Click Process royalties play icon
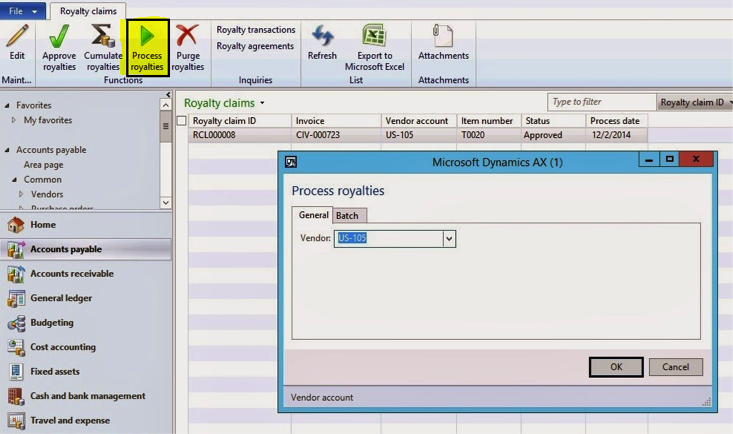This screenshot has width=733, height=434. (x=147, y=36)
